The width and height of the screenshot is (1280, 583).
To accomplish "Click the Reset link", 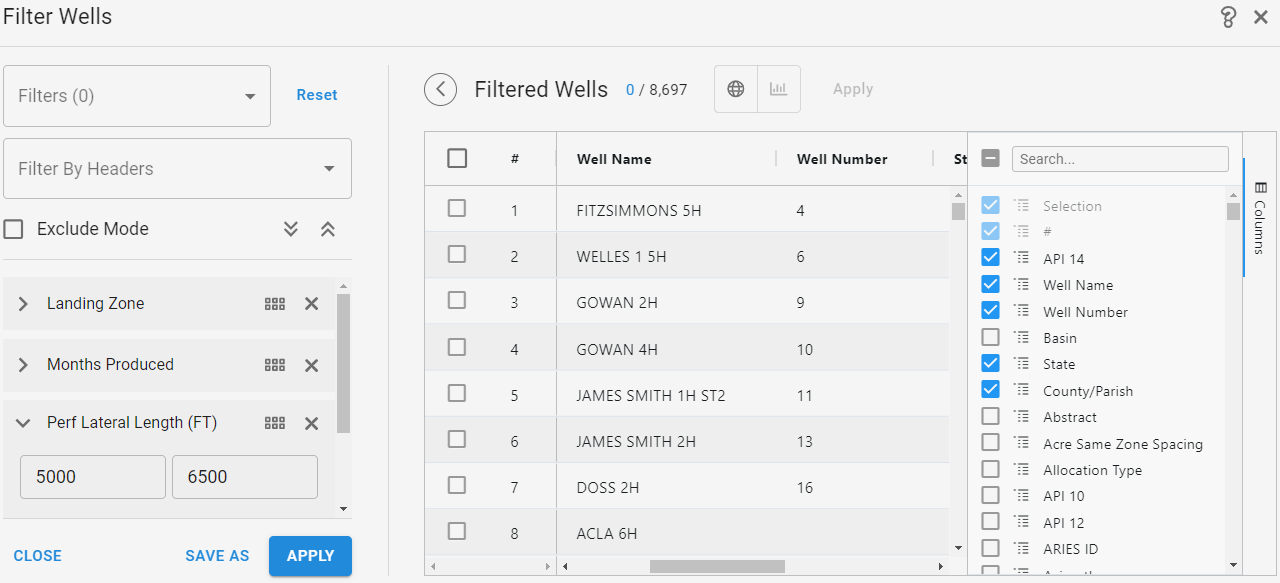I will (317, 95).
